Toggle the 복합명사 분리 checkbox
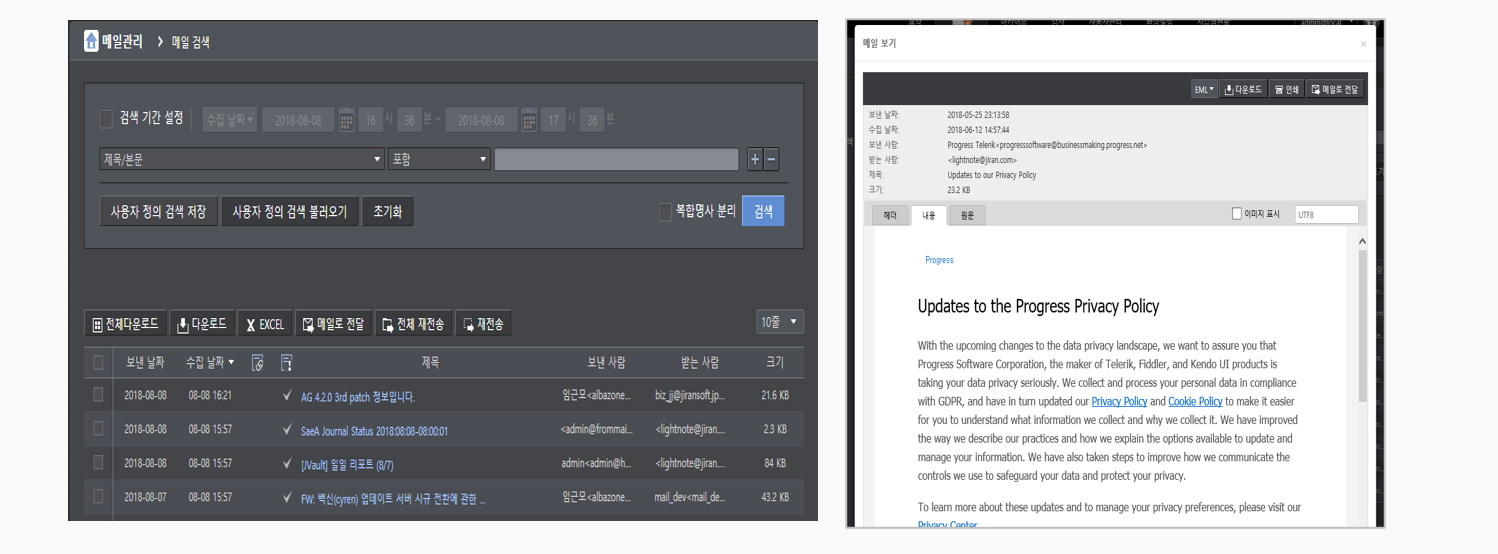1498x554 pixels. coord(665,211)
